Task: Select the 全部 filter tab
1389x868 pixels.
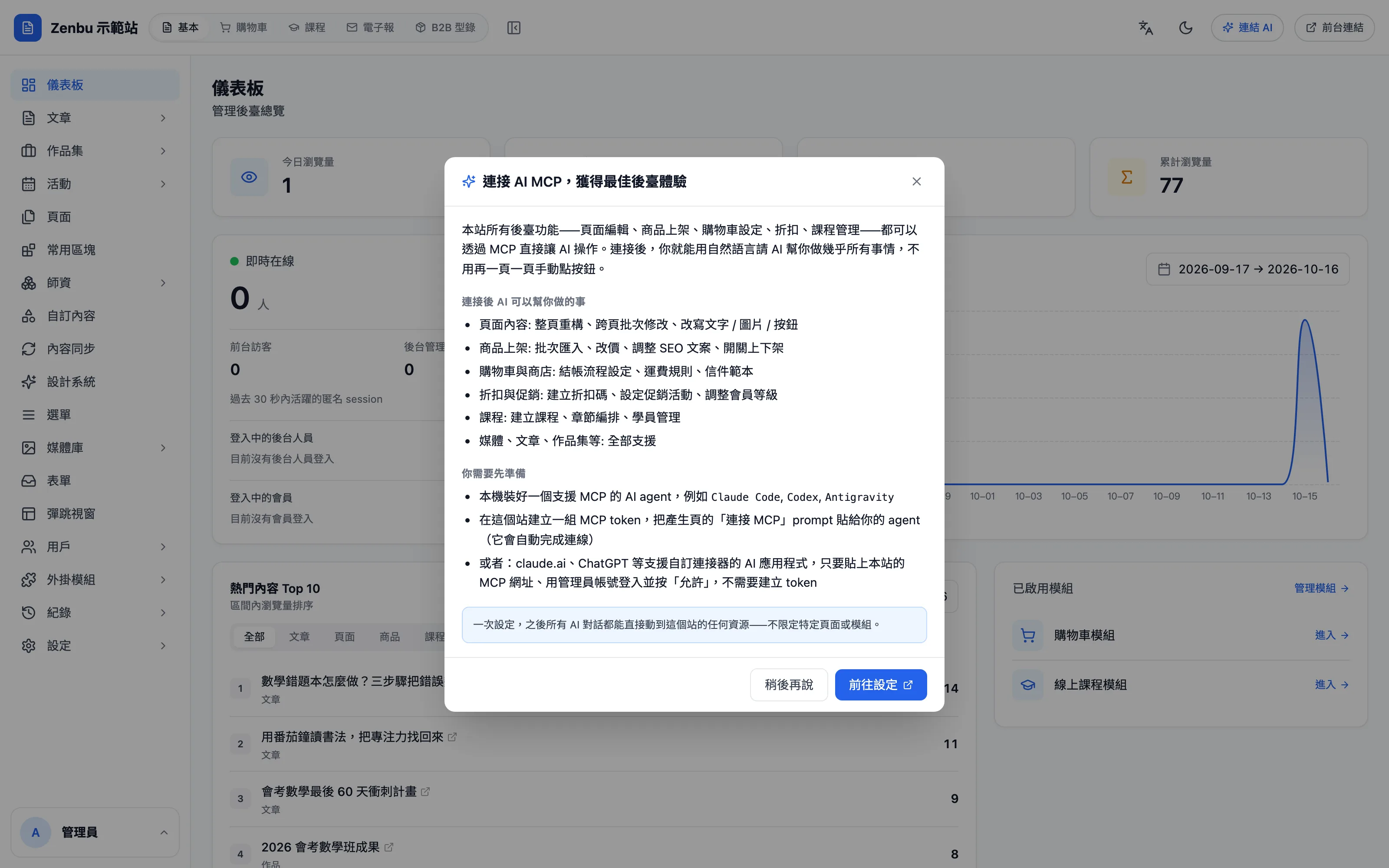Action: (254, 637)
